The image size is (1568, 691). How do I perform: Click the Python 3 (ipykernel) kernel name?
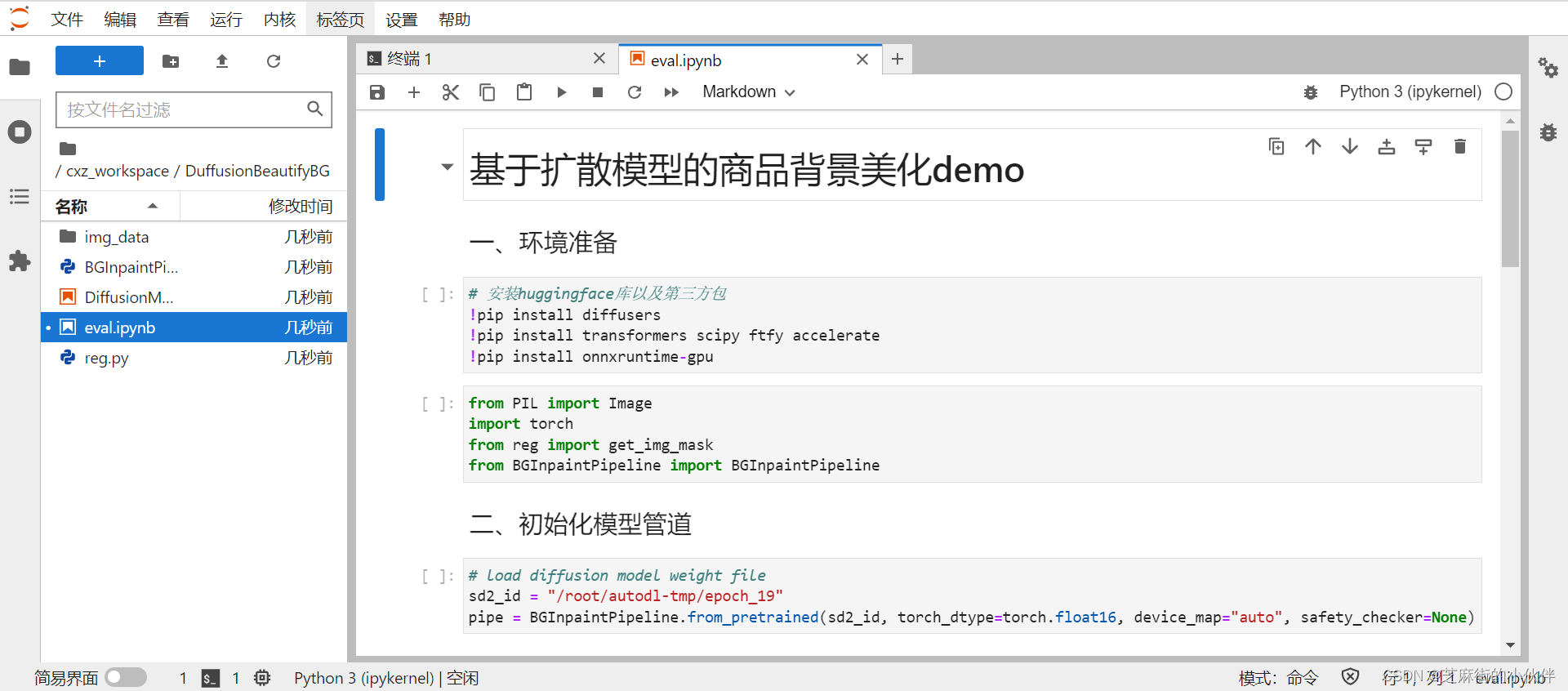1410,91
